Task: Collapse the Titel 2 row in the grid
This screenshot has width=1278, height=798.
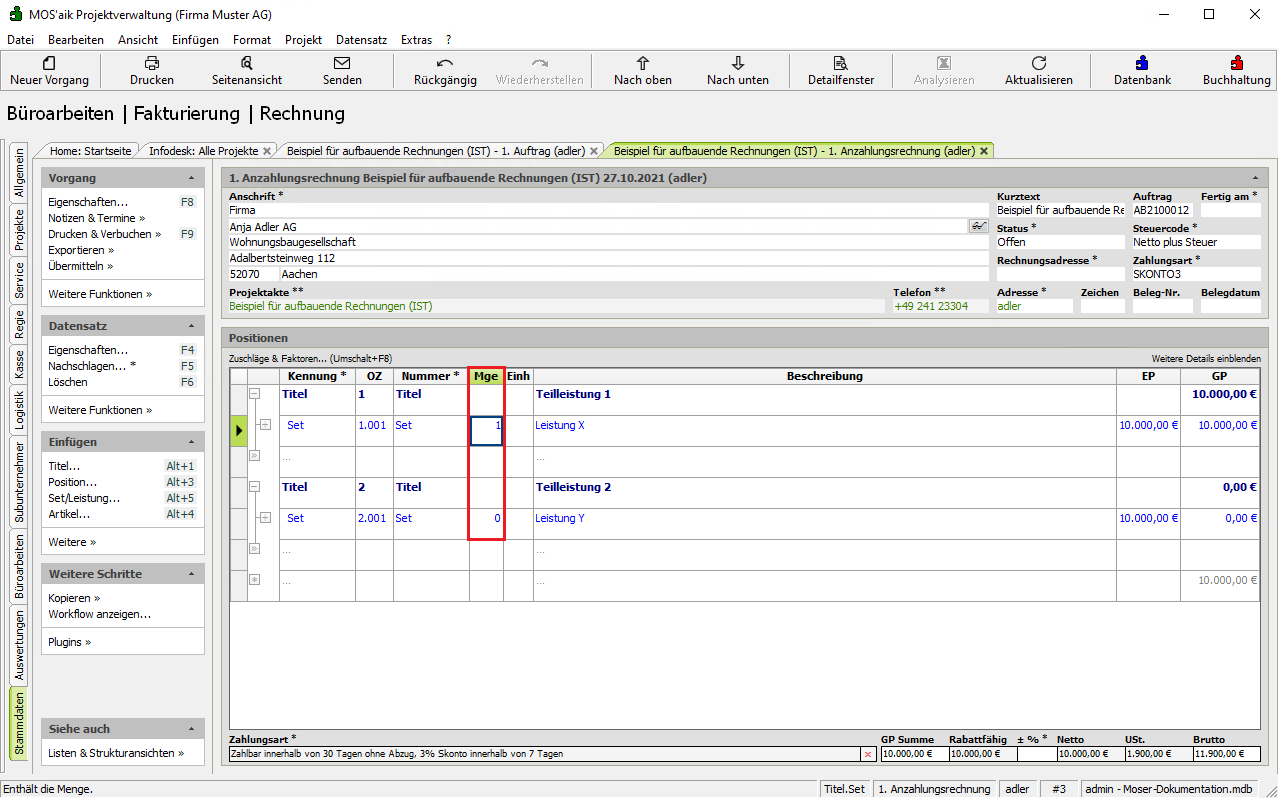Action: tap(254, 487)
